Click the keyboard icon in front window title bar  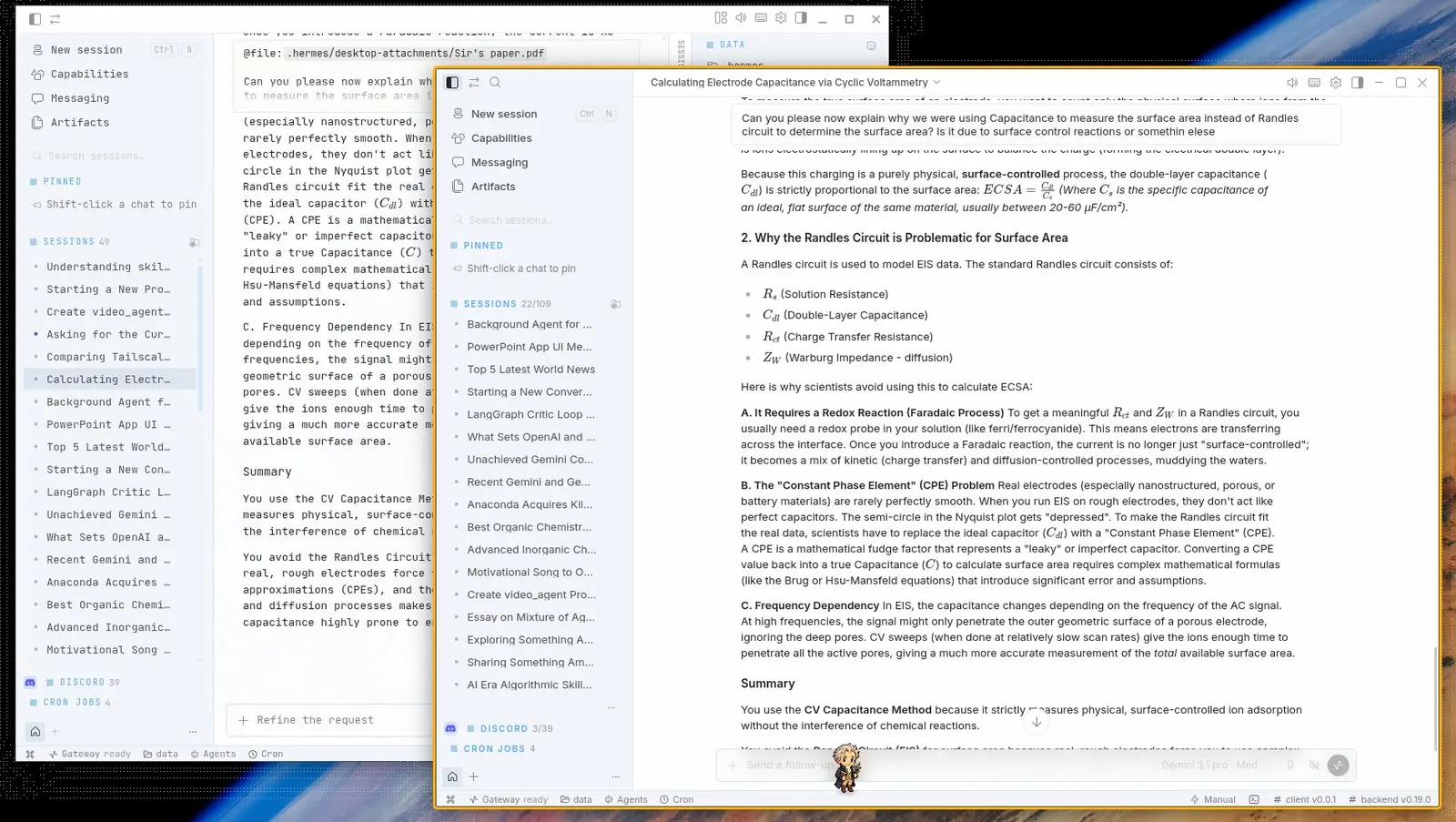pyautogui.click(x=1314, y=82)
